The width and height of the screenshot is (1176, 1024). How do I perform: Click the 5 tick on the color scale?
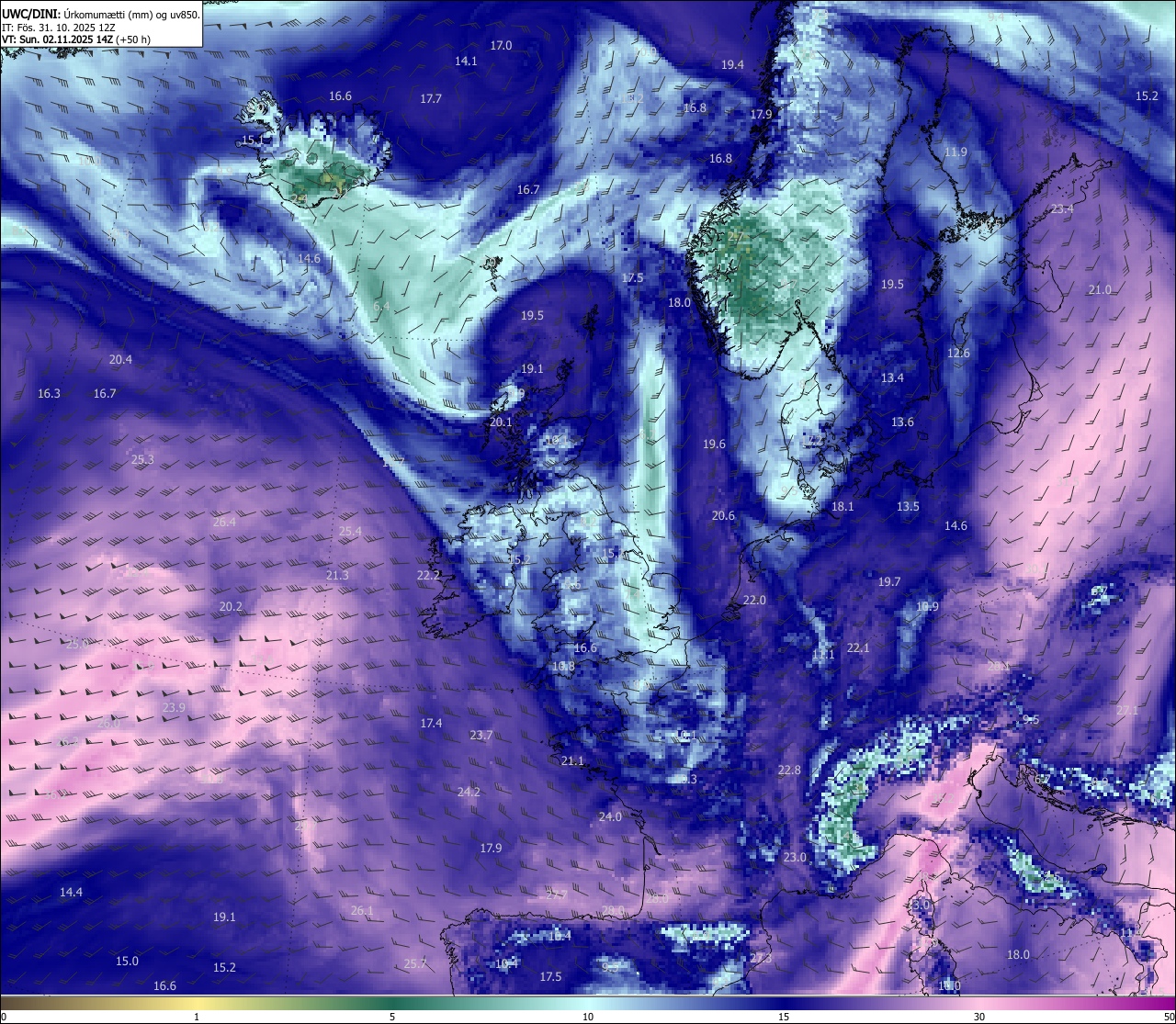(392, 1016)
